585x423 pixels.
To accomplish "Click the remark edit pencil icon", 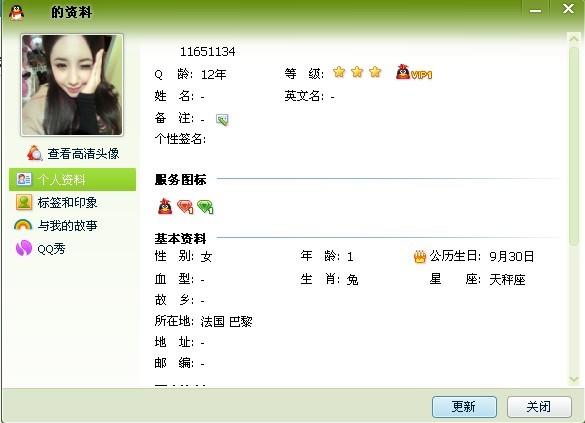I will pos(222,119).
